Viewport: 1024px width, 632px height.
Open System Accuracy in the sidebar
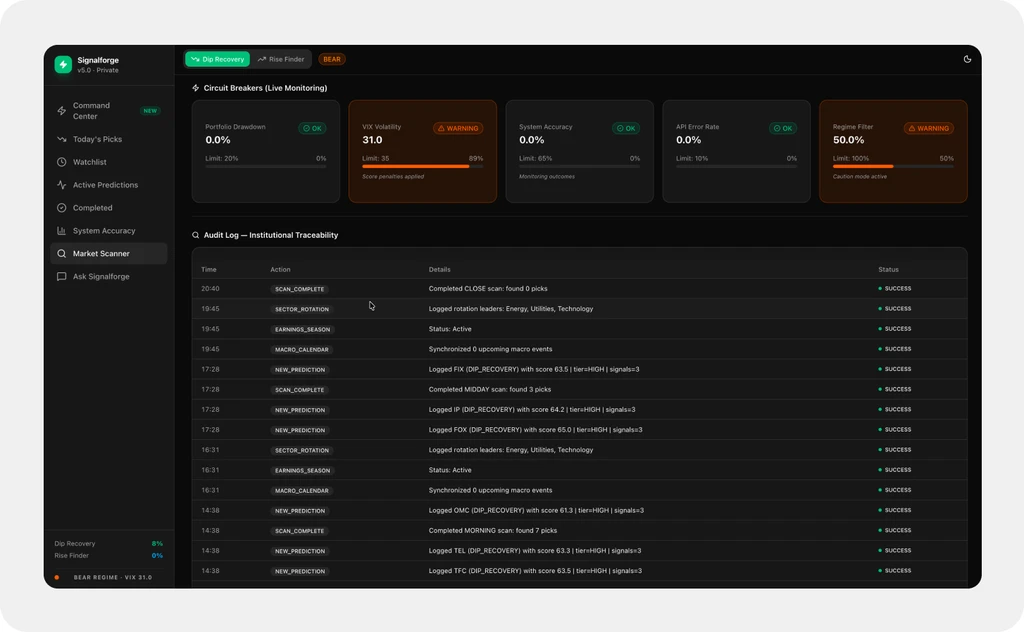(x=108, y=230)
